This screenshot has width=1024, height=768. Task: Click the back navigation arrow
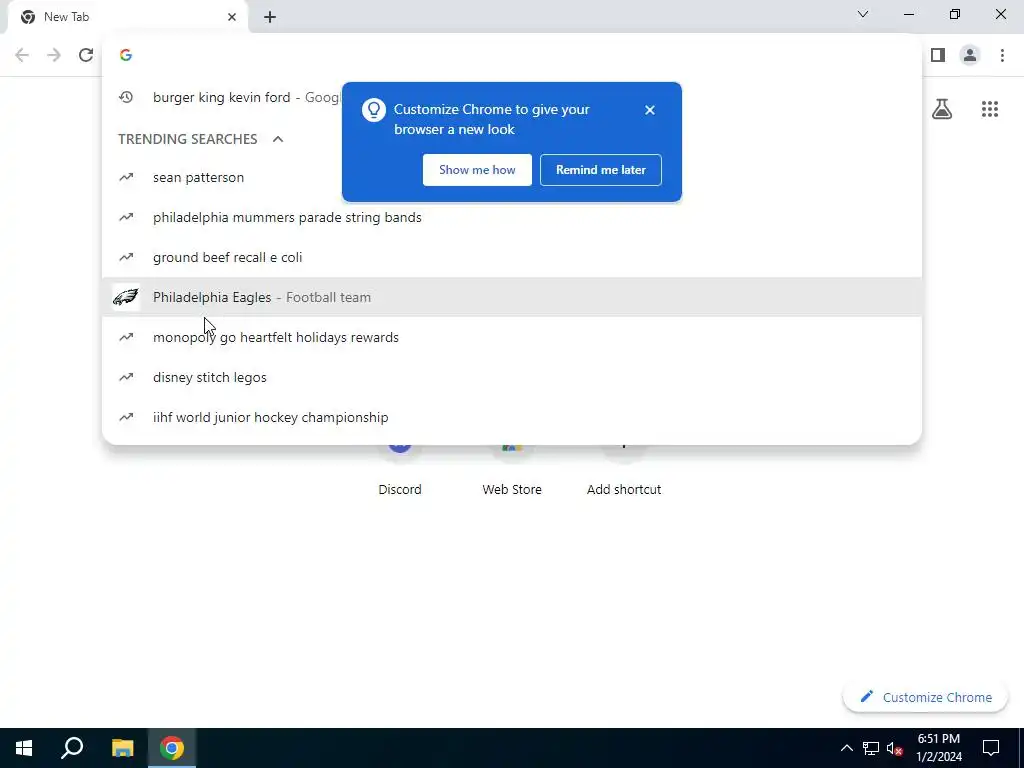point(22,56)
